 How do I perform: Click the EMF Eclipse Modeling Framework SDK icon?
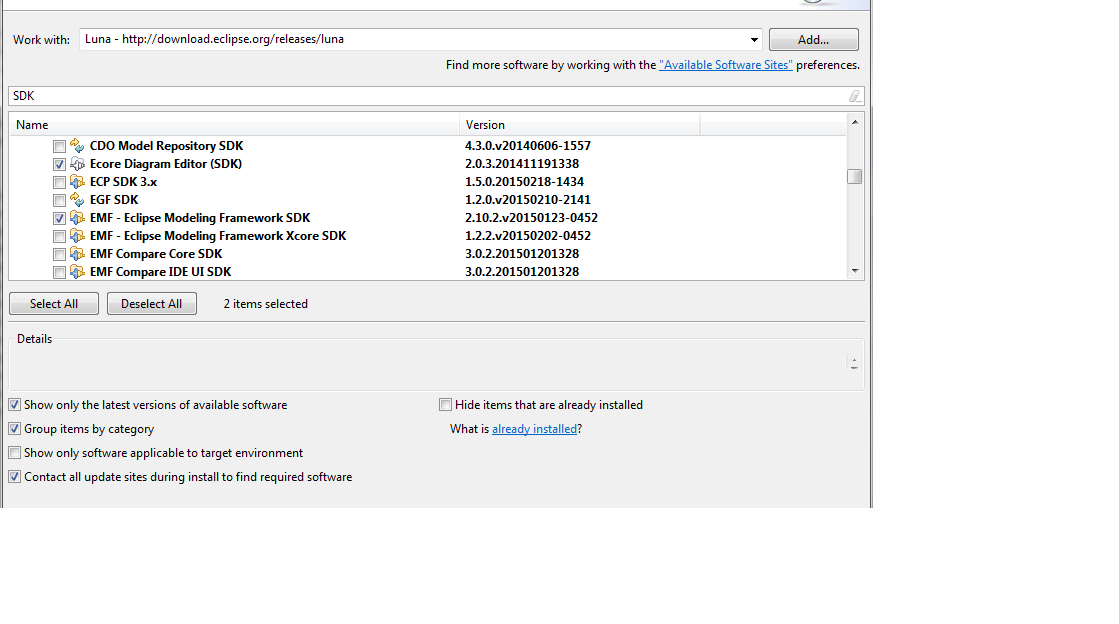click(77, 218)
